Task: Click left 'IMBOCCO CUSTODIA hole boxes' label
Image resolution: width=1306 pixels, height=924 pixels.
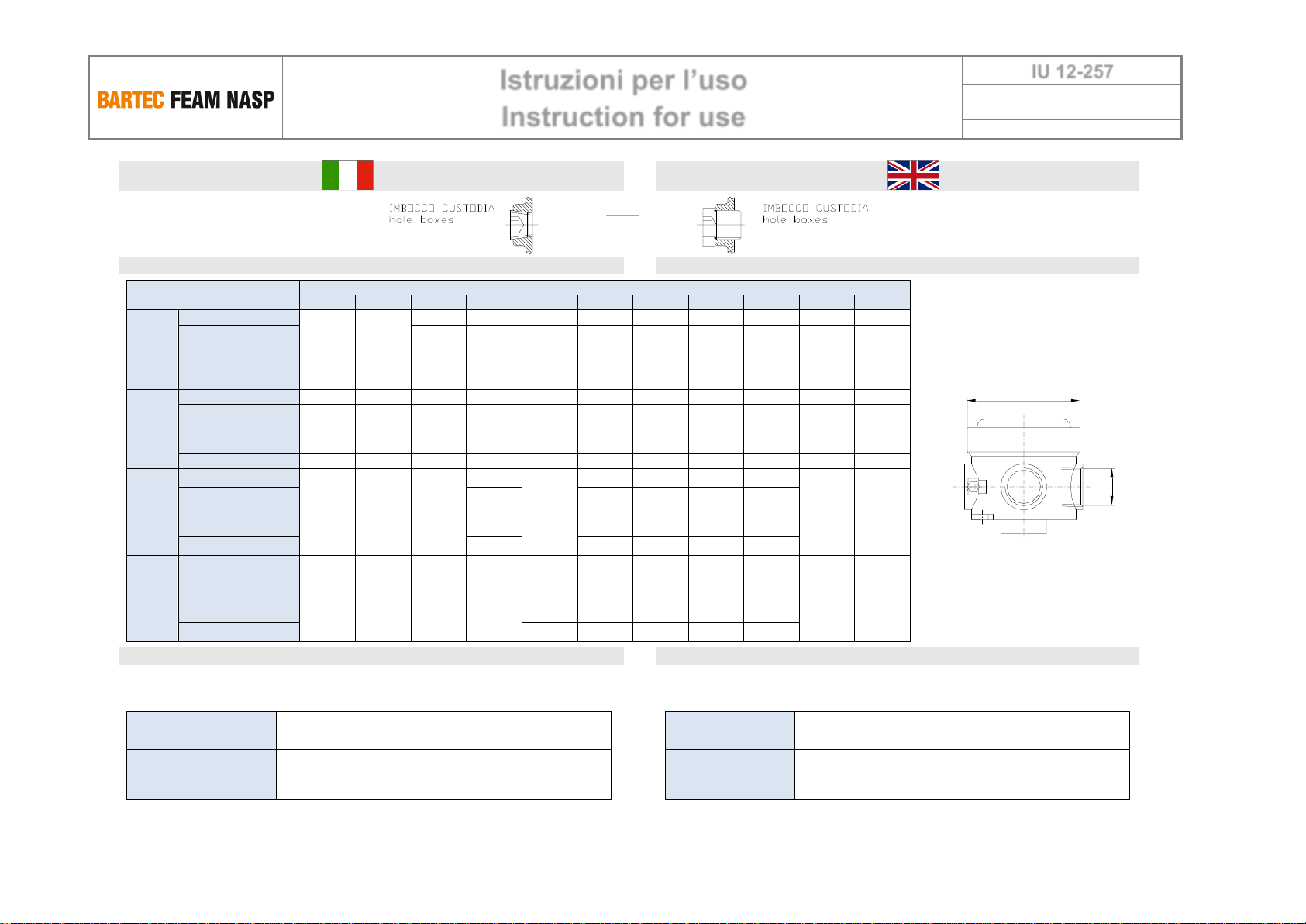Action: coord(442,214)
